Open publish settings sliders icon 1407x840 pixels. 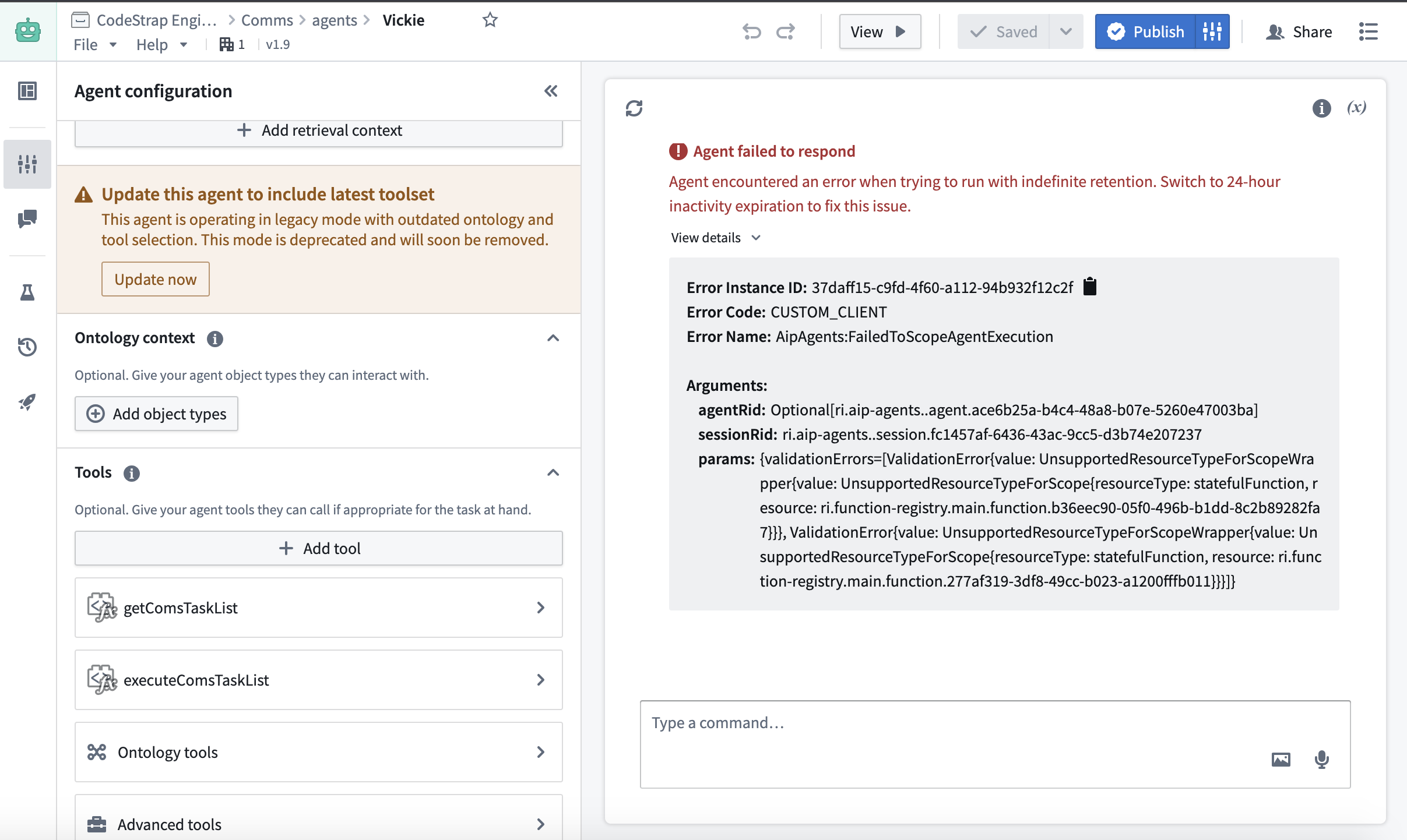tap(1212, 31)
